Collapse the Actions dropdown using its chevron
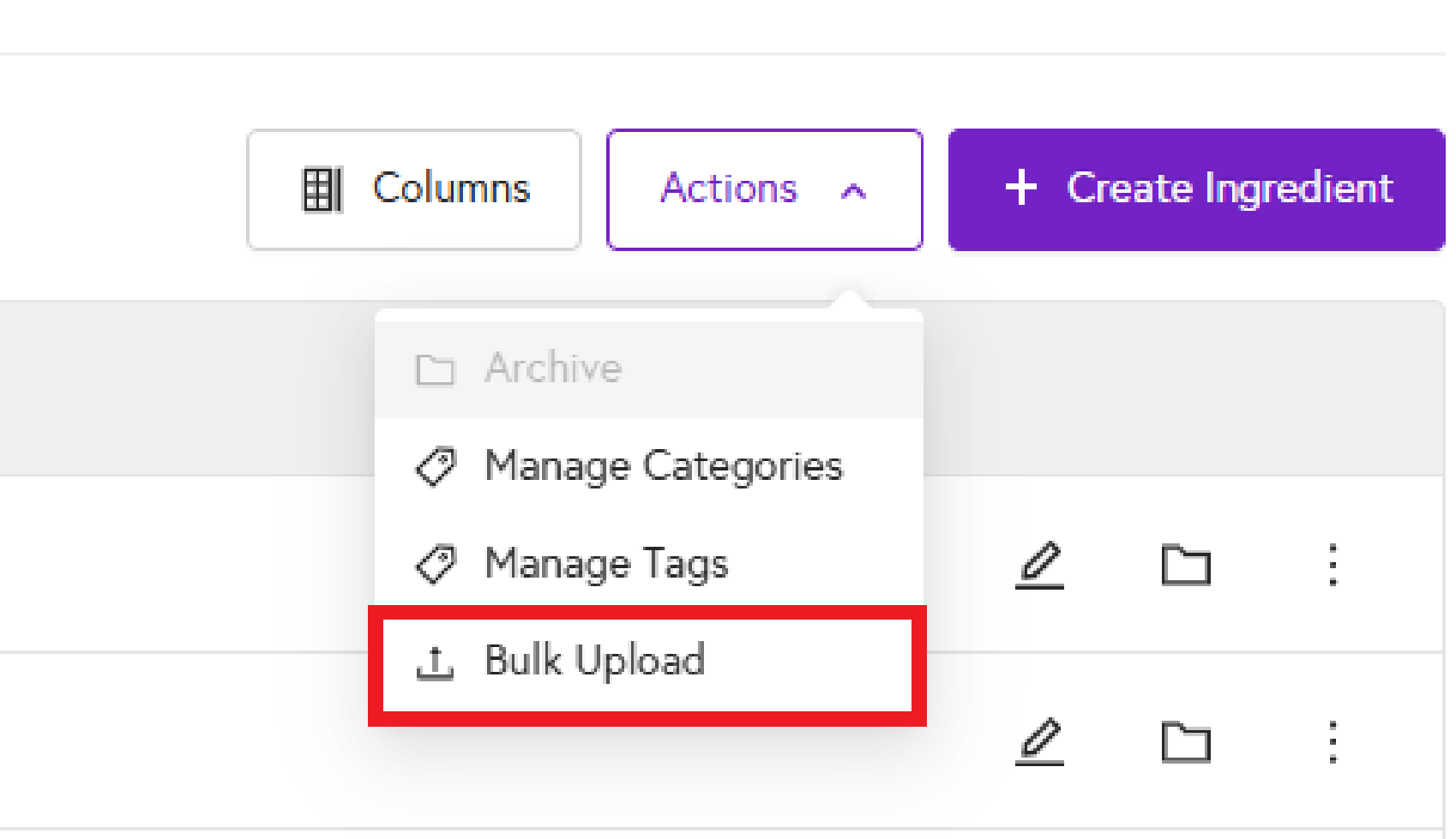Image resolution: width=1456 pixels, height=839 pixels. pyautogui.click(x=853, y=191)
